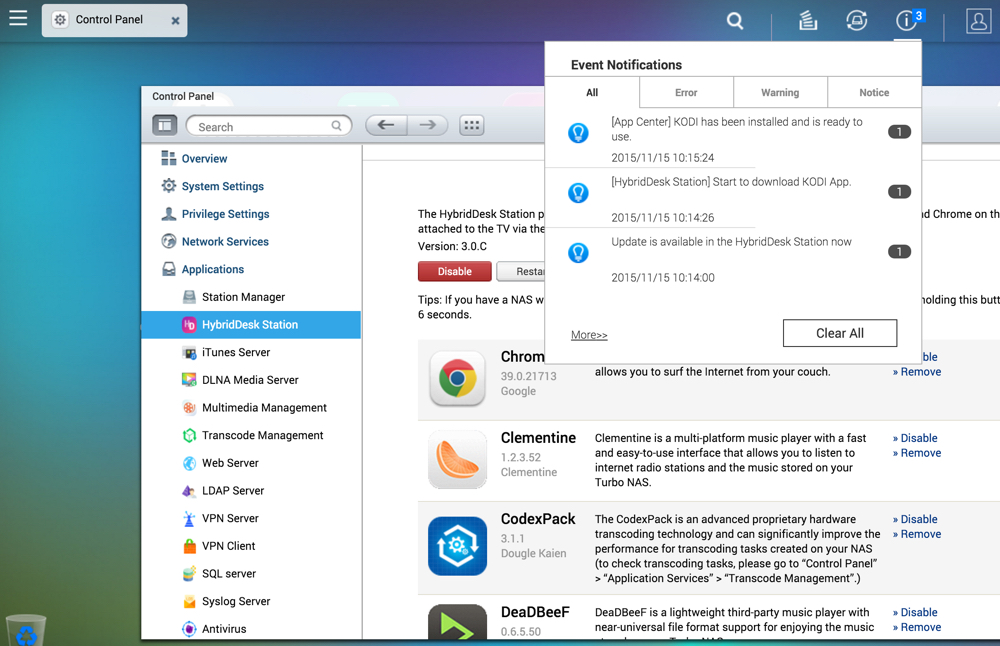This screenshot has width=1000, height=646.
Task: Click the DeaDBeeF app icon
Action: point(457,622)
